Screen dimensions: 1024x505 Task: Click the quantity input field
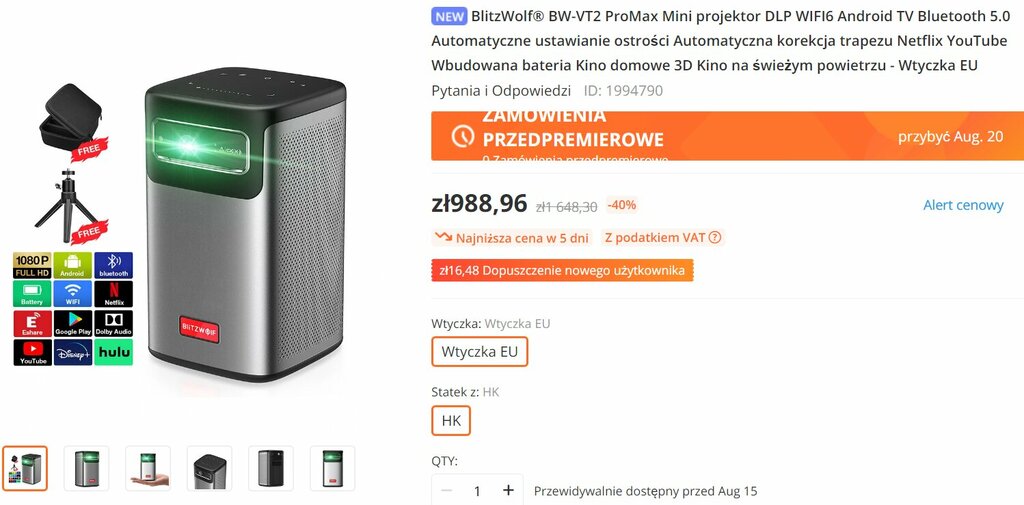[x=477, y=491]
